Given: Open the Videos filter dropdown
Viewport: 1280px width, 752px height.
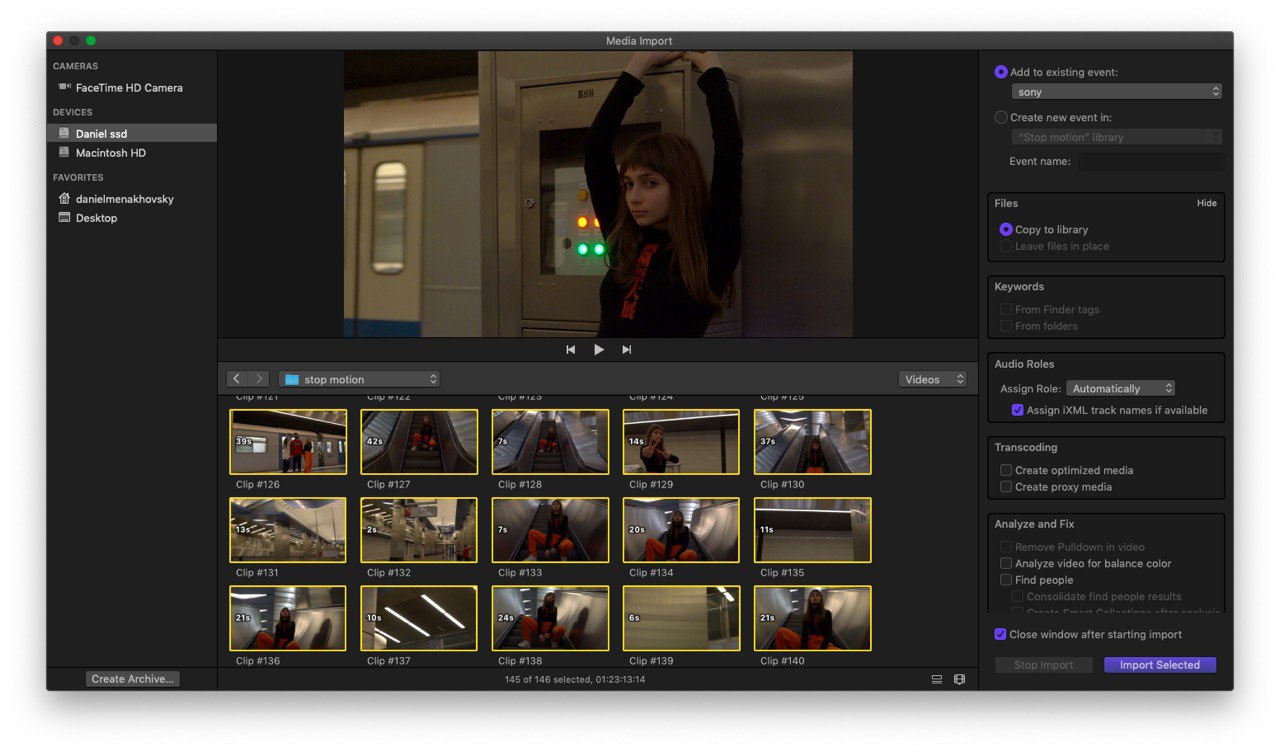Looking at the screenshot, I should click(933, 379).
